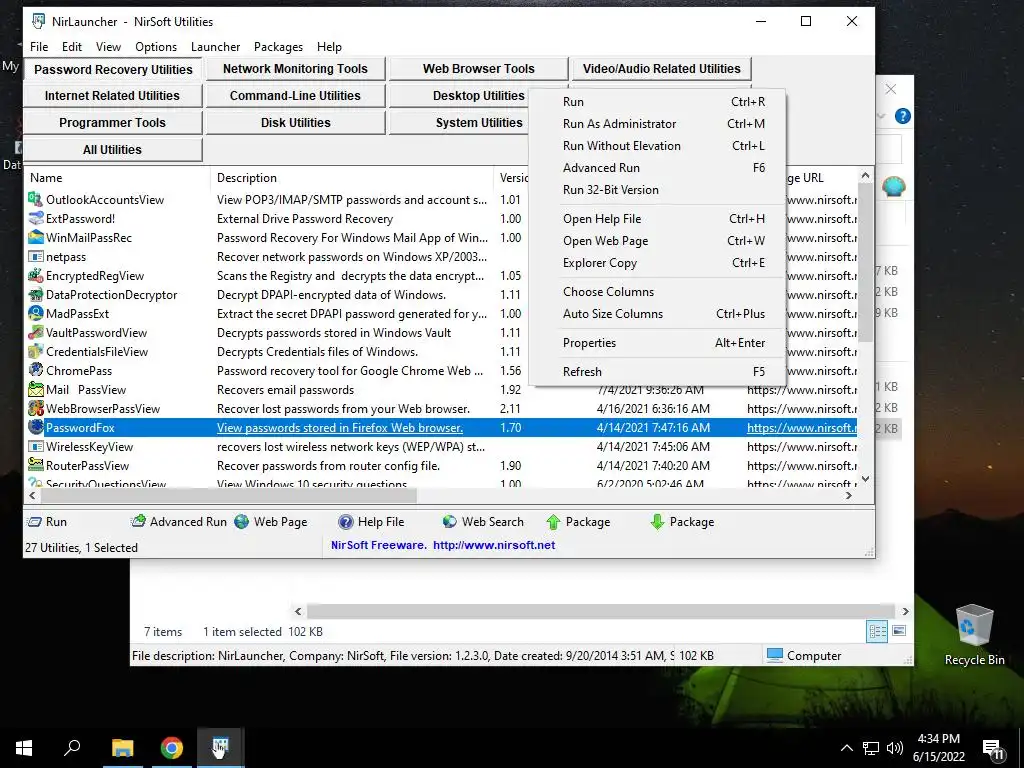Click the Web Page toolbar button

(x=271, y=522)
